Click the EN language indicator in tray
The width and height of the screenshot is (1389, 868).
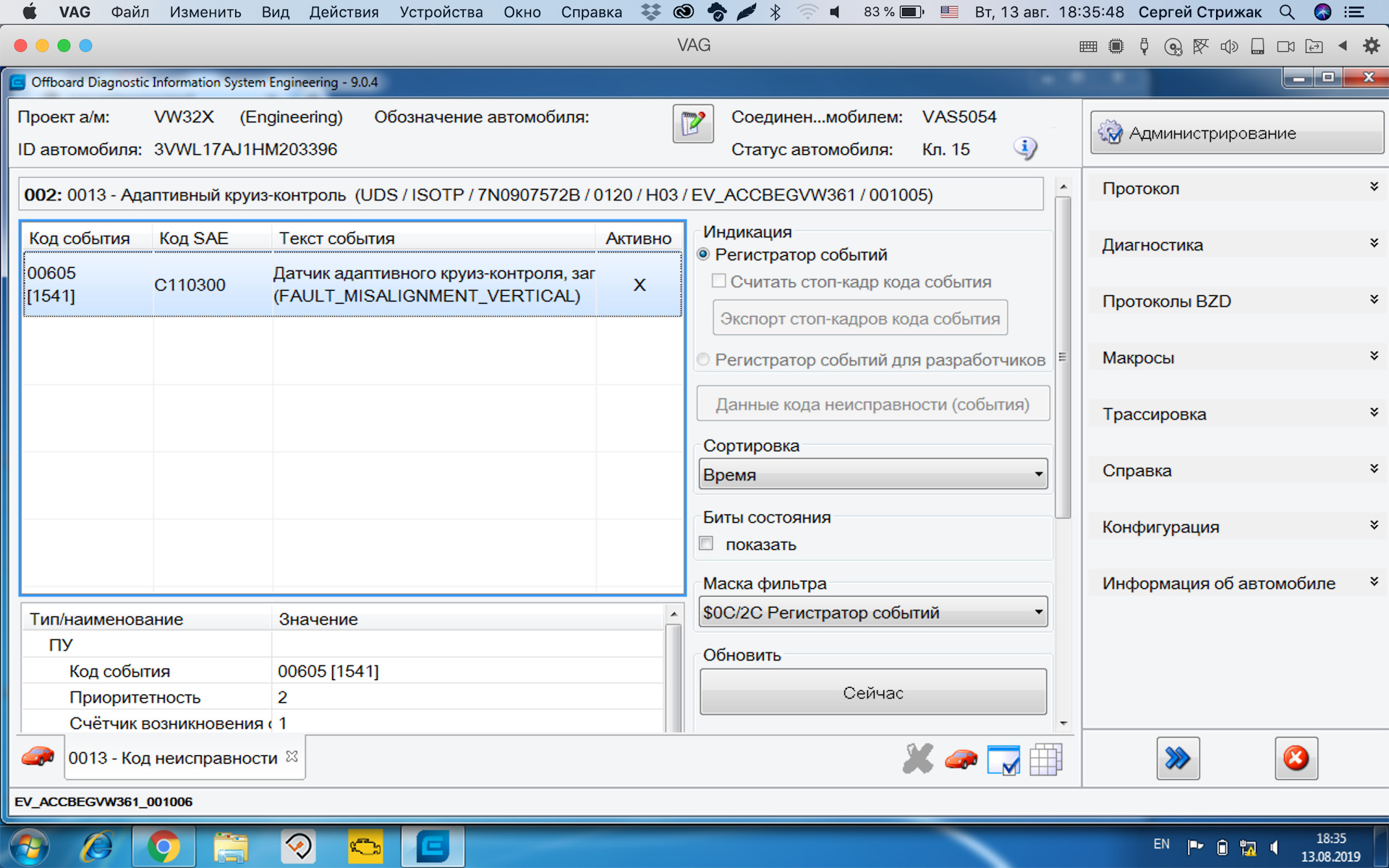tap(1161, 844)
